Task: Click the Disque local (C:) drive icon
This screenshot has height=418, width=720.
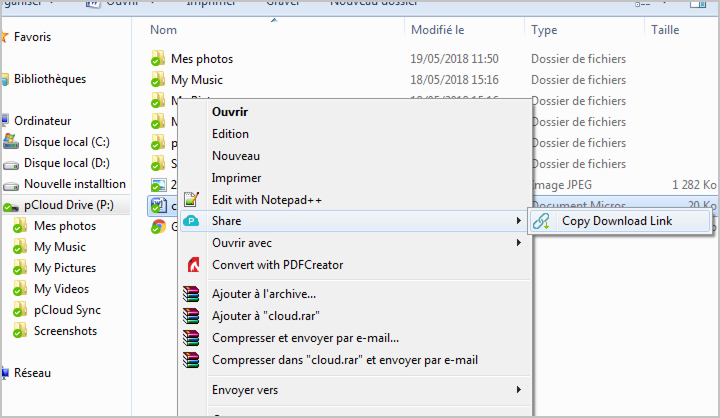Action: coord(11,142)
